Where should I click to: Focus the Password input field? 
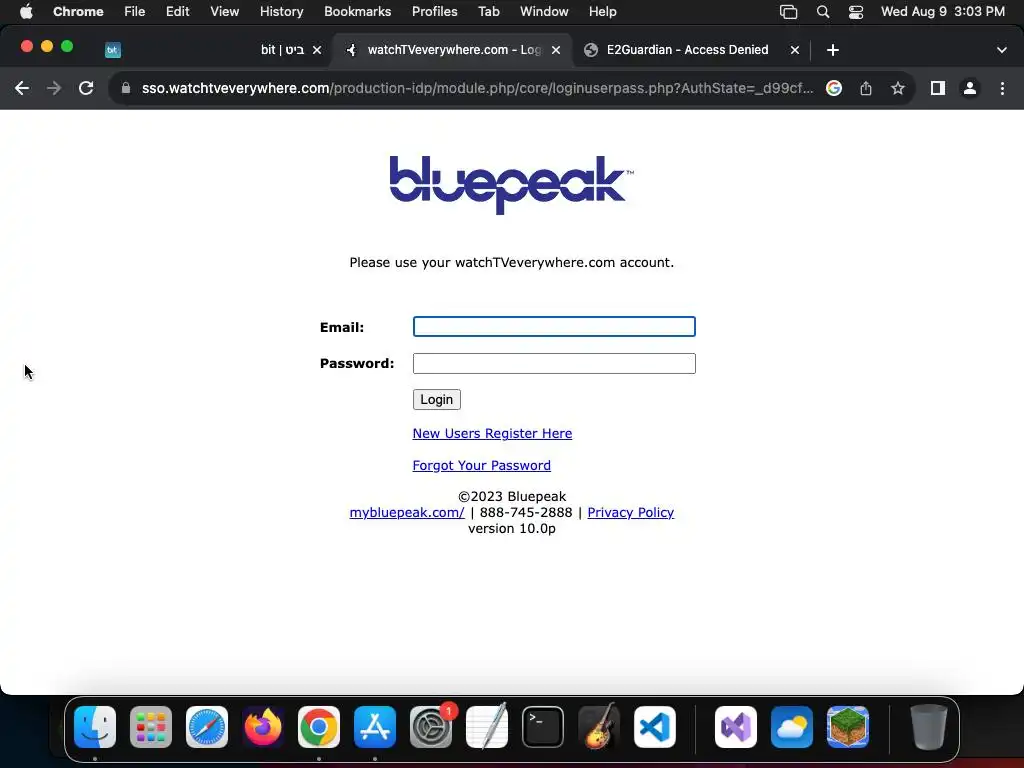(554, 364)
